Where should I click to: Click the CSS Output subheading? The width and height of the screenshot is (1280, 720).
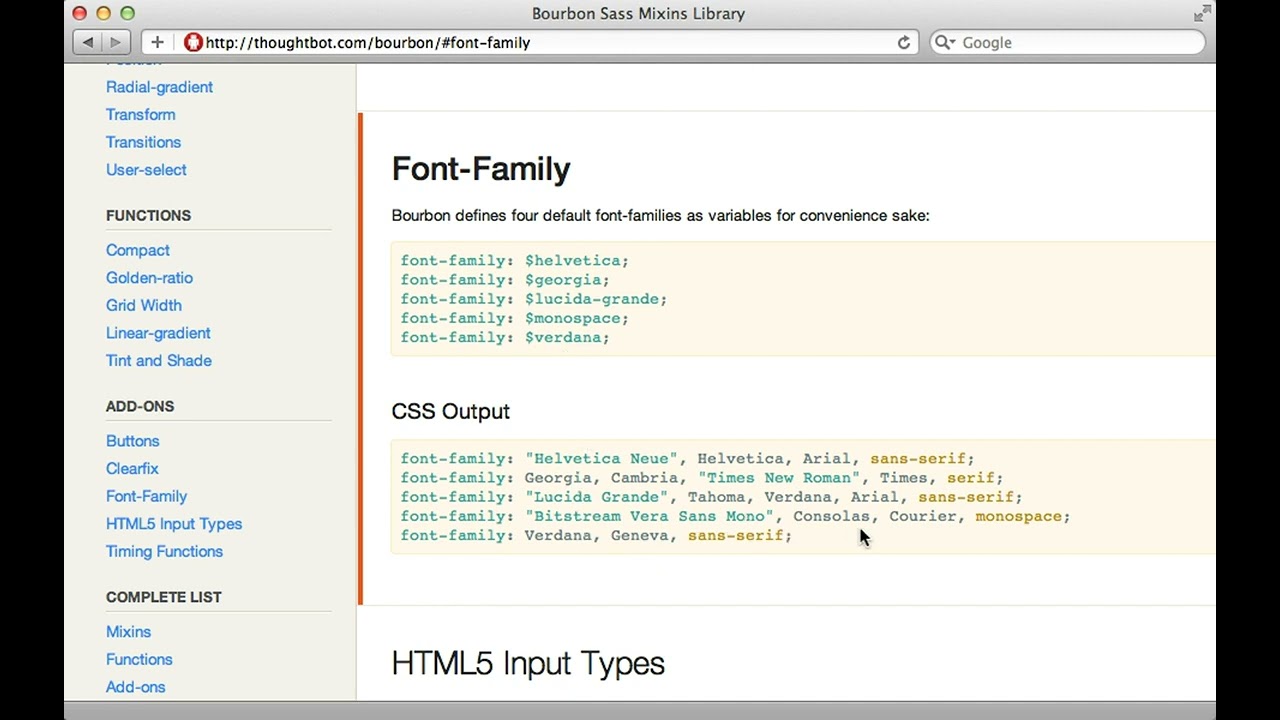[x=451, y=411]
